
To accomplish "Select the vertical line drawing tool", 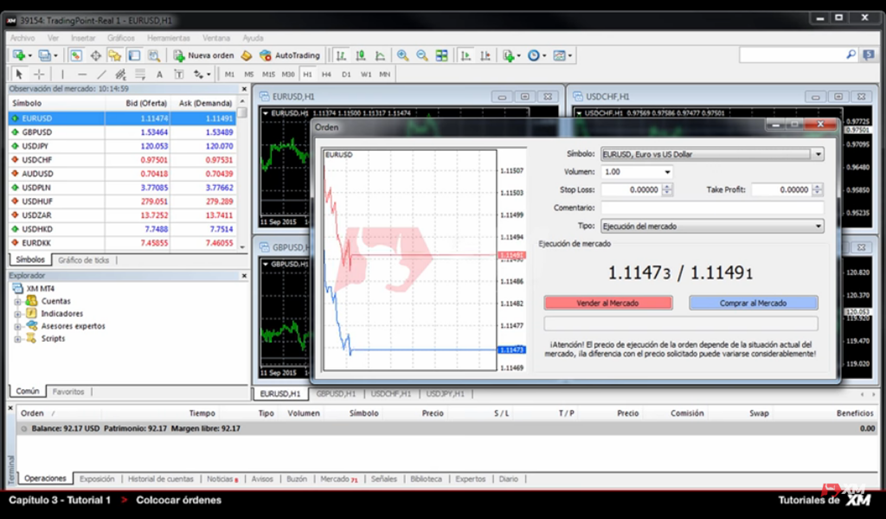I will [62, 74].
